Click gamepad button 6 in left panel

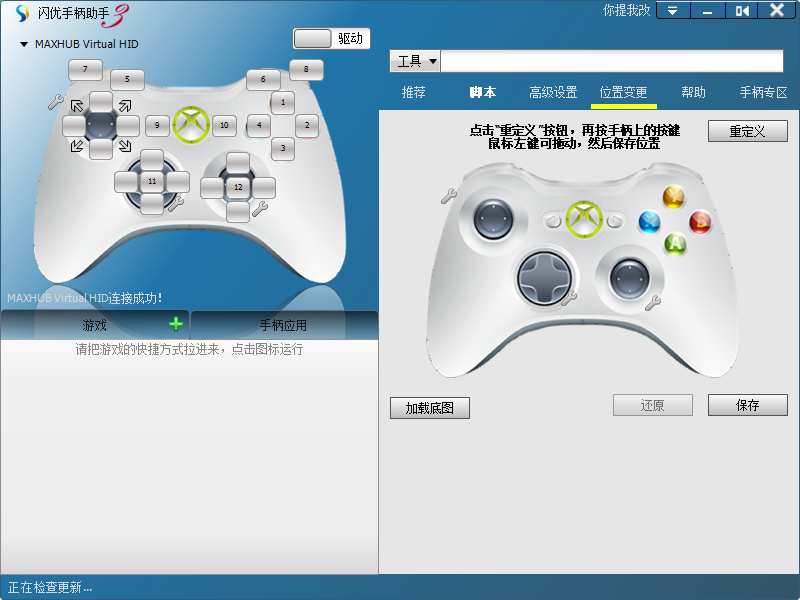point(263,80)
